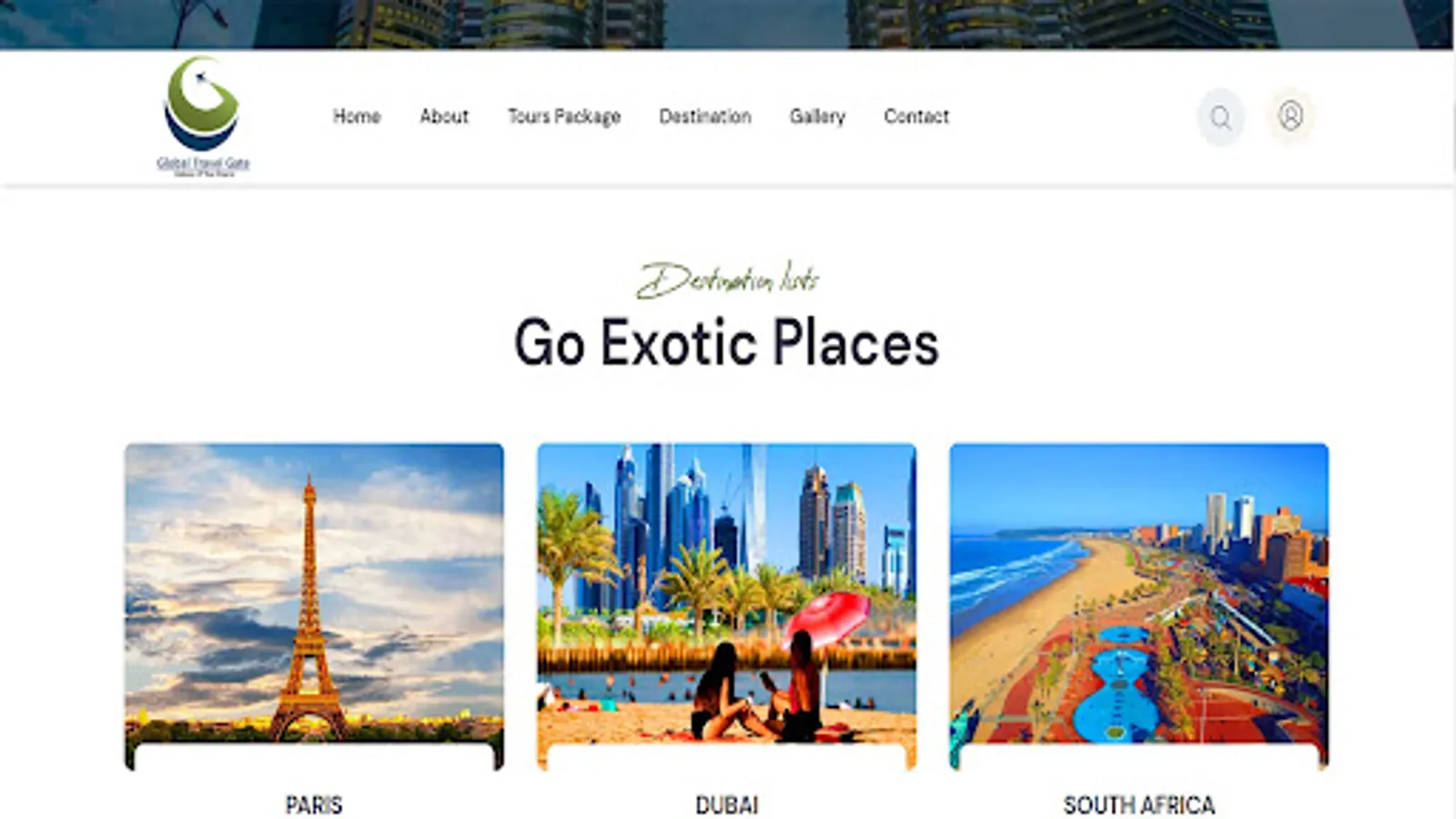Image resolution: width=1456 pixels, height=819 pixels.
Task: Click the city skyline banner image
Action: tap(728, 24)
